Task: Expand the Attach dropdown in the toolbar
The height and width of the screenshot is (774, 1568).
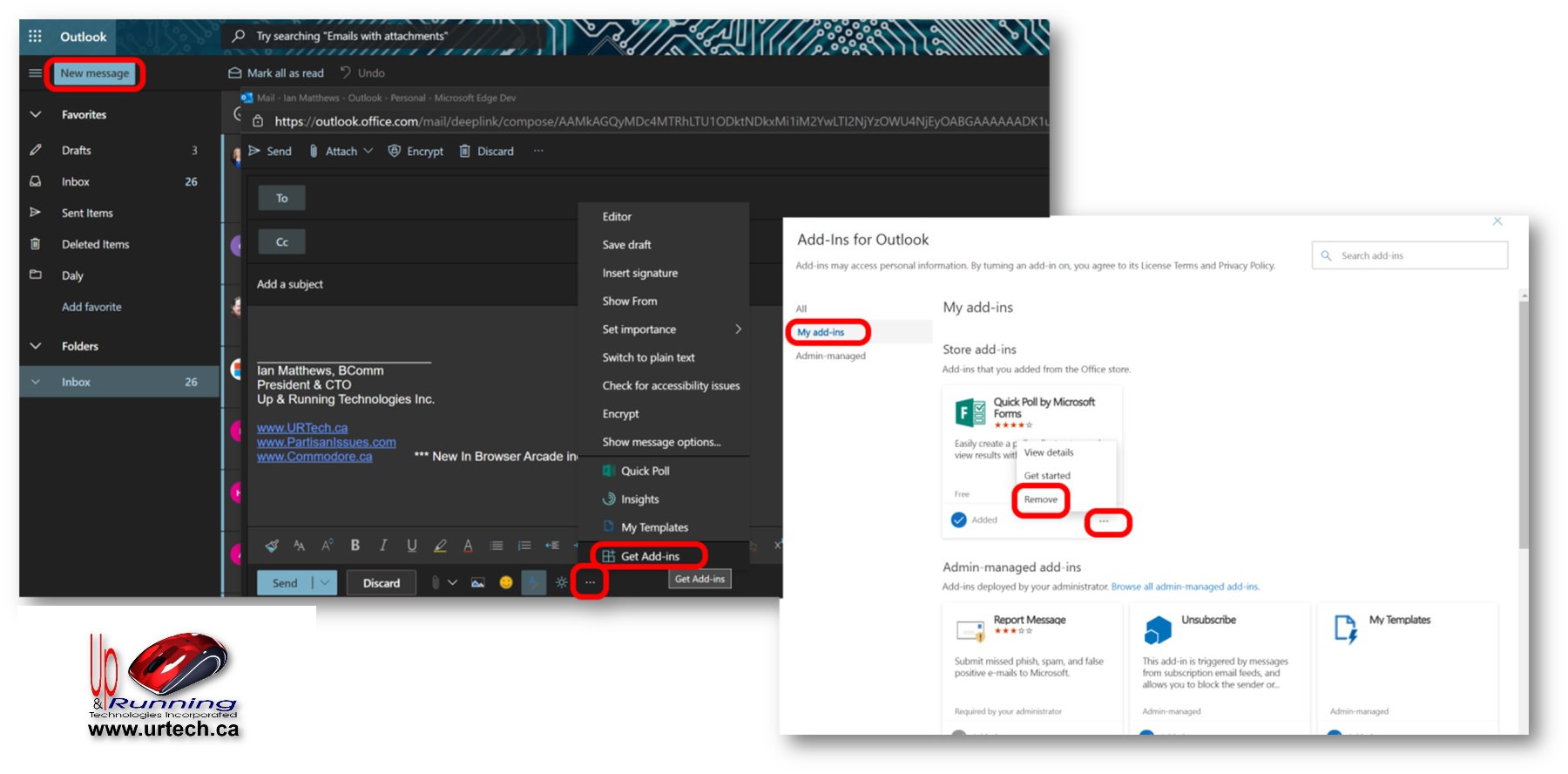Action: click(368, 151)
